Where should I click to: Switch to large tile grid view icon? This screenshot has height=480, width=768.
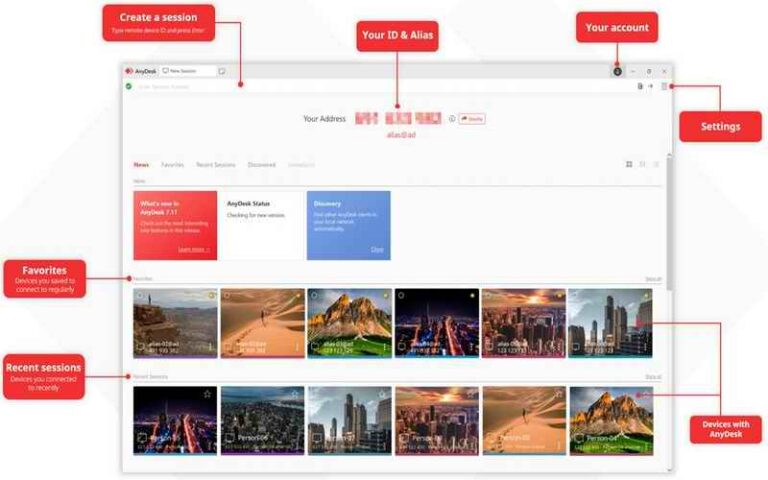pyautogui.click(x=629, y=164)
